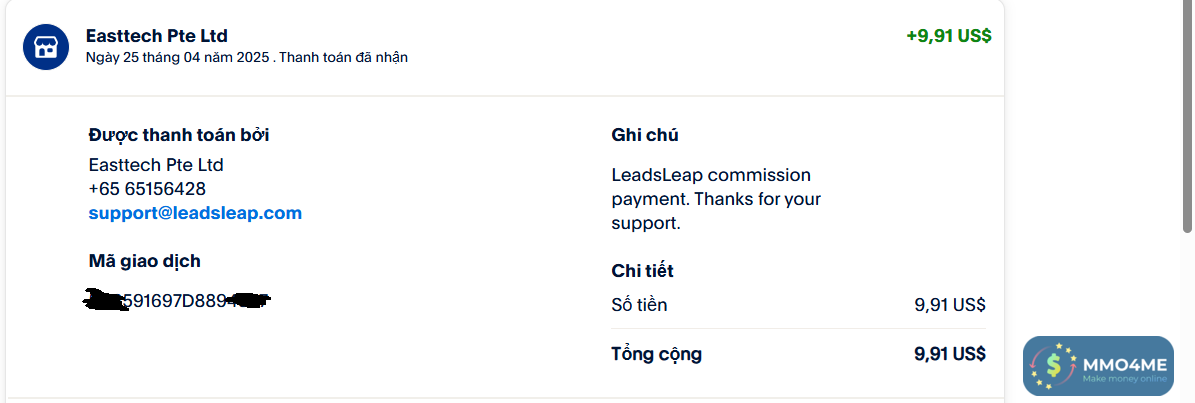
Task: Click the phone number +65 65156428
Action: point(147,189)
